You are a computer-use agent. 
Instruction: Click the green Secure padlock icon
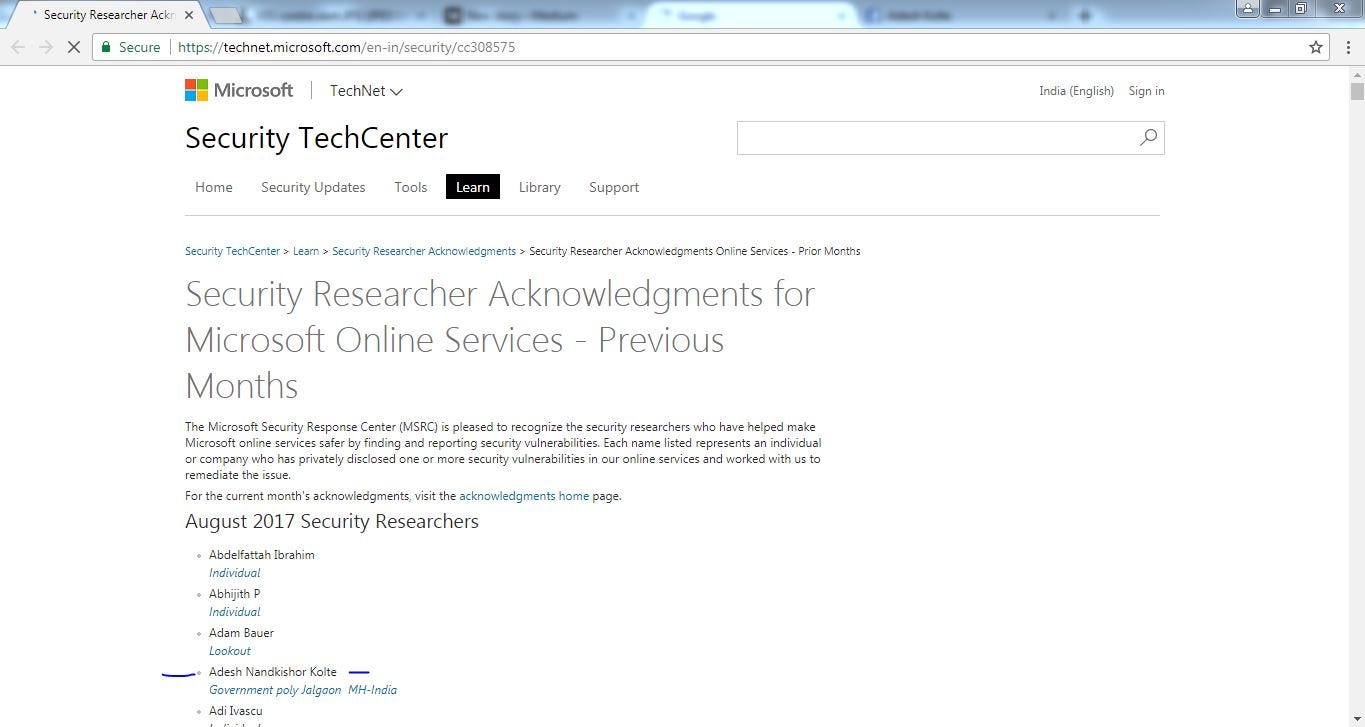coord(106,47)
